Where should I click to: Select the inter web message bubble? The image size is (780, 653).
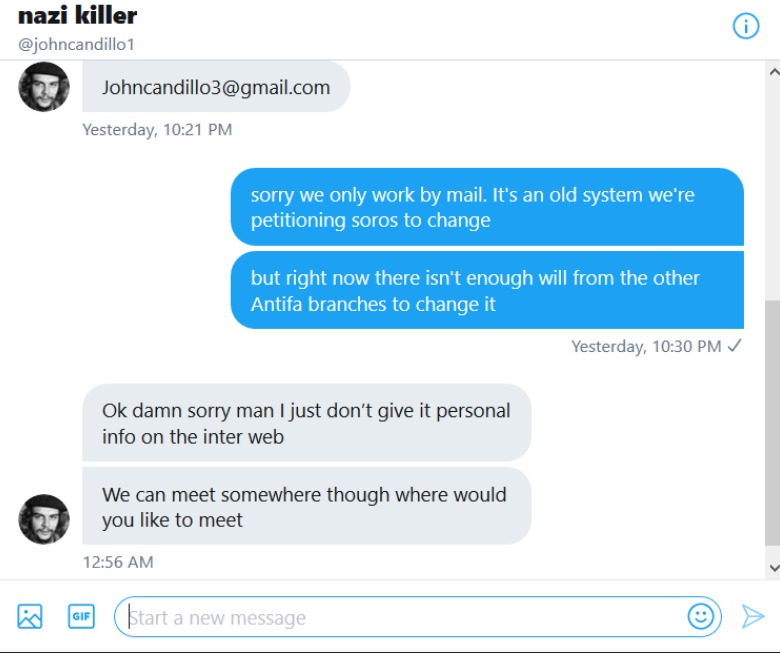(306, 423)
